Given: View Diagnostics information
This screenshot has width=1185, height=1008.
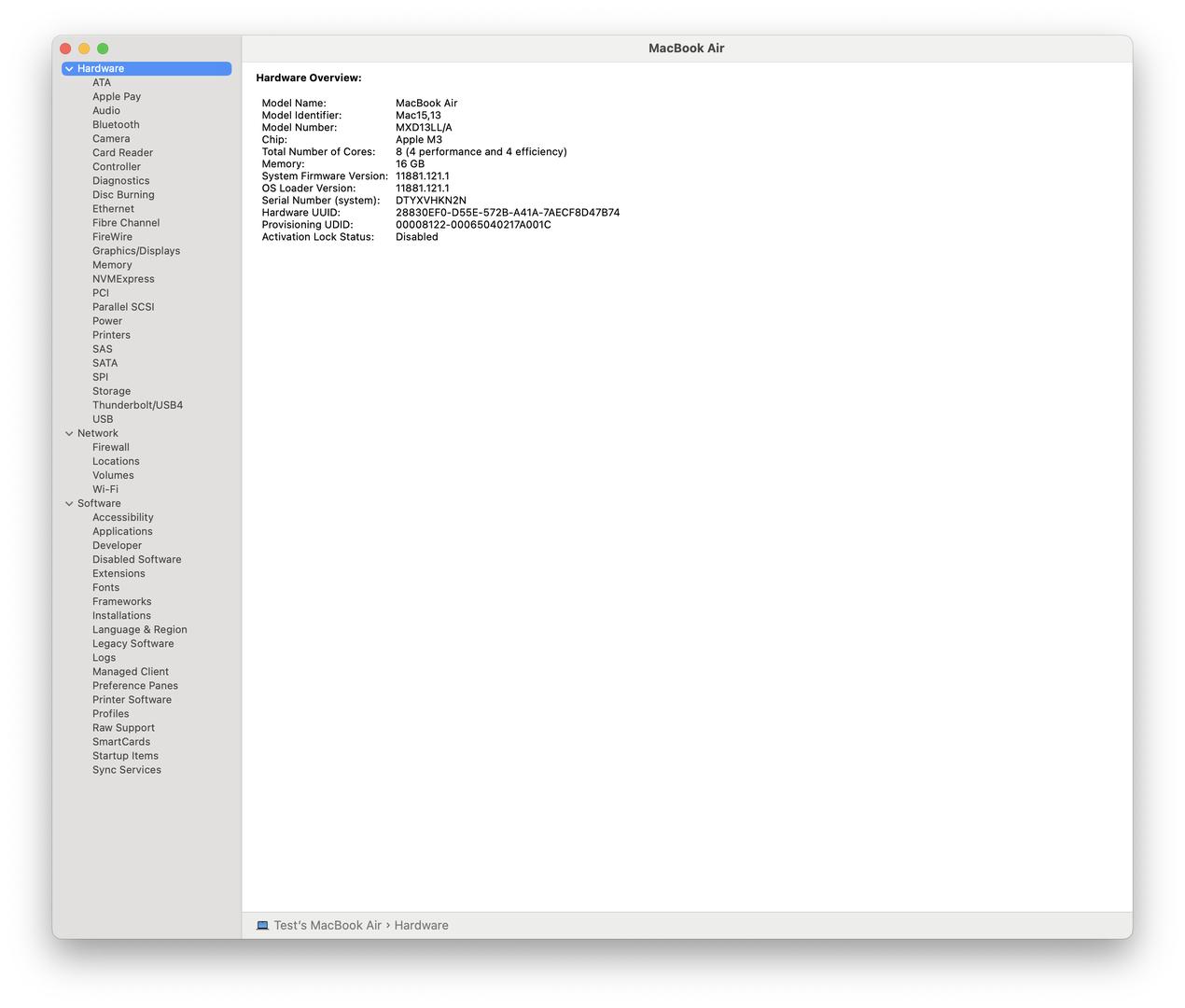Looking at the screenshot, I should tap(121, 181).
